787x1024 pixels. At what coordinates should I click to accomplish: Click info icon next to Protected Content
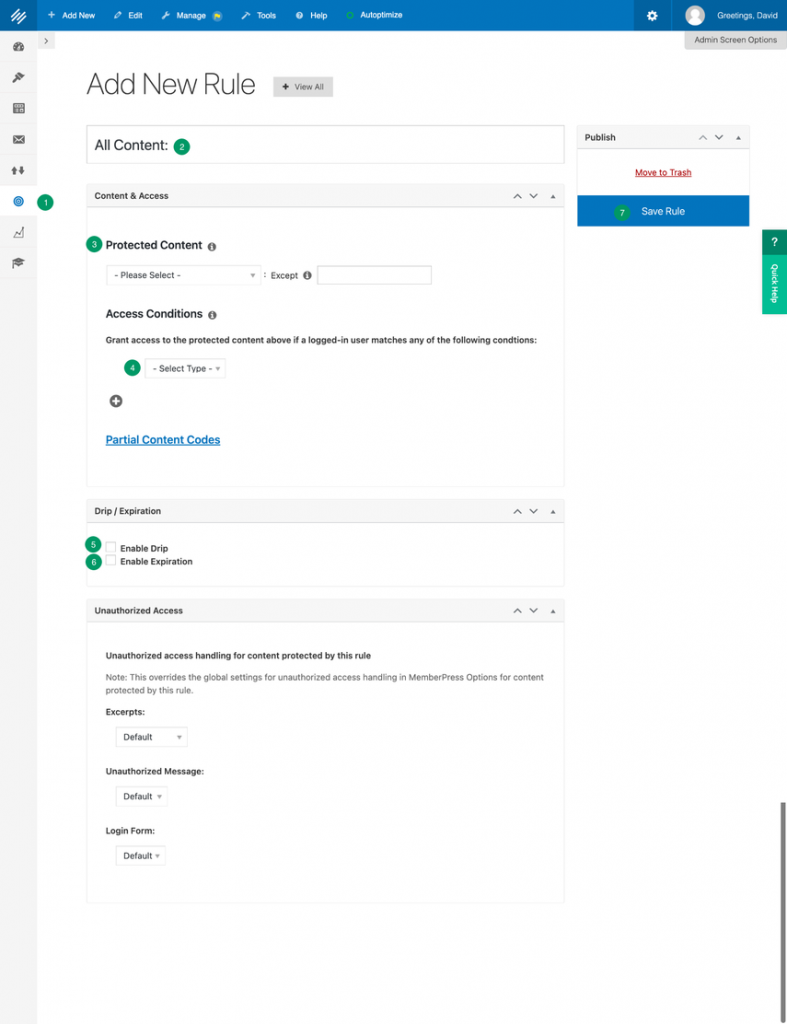coord(212,246)
